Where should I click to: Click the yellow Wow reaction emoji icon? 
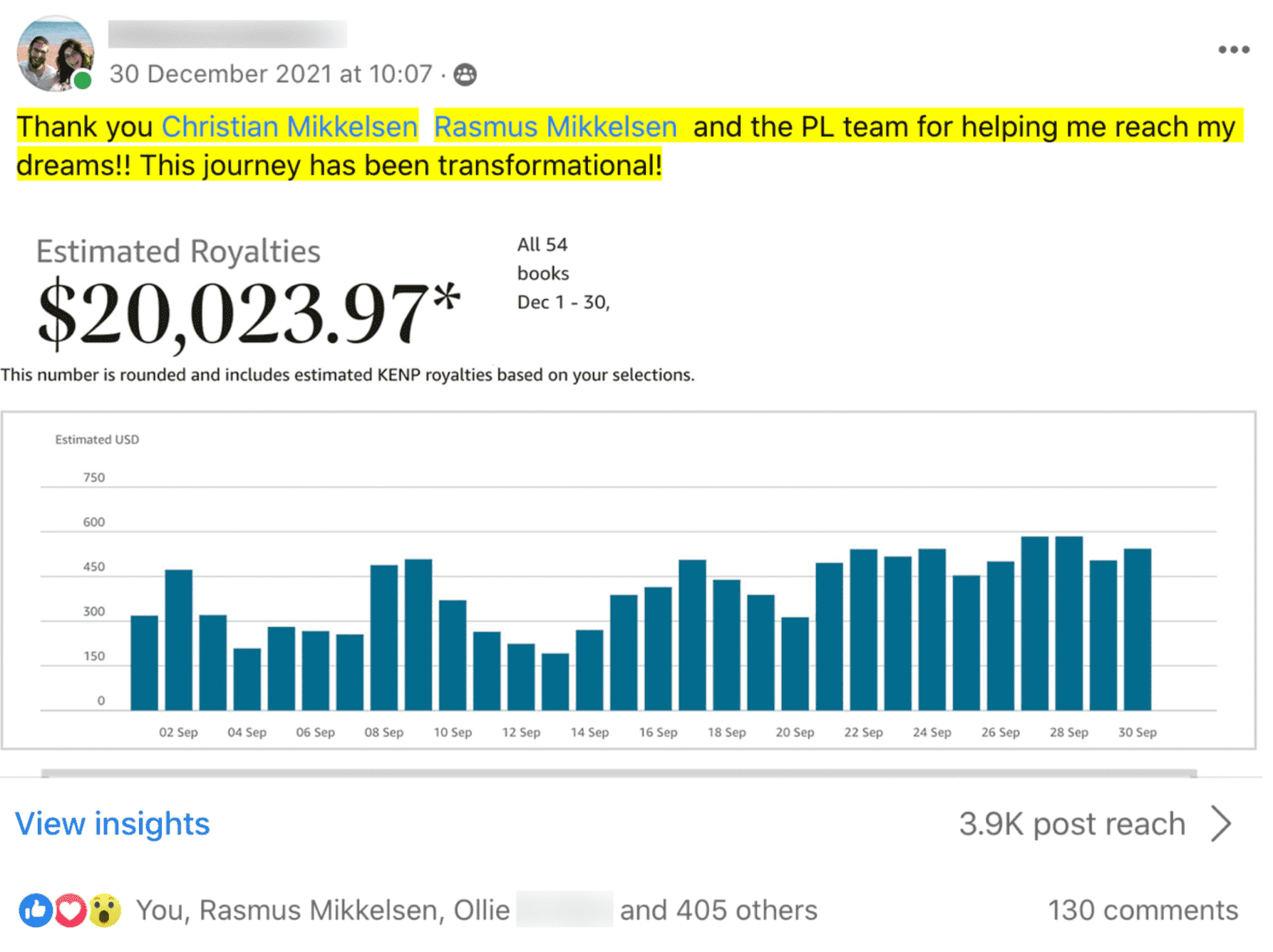pos(104,910)
